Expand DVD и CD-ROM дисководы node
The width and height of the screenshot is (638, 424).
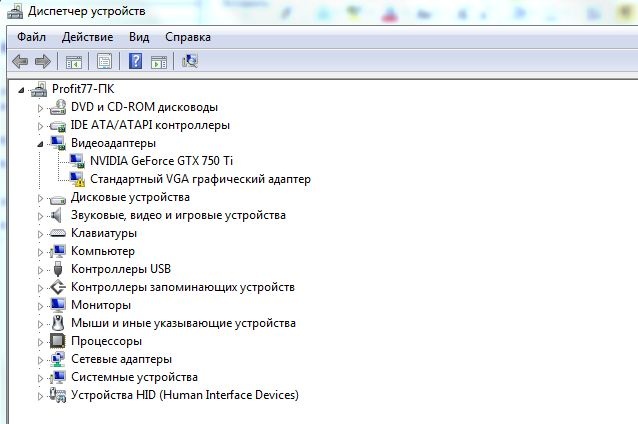[41, 108]
